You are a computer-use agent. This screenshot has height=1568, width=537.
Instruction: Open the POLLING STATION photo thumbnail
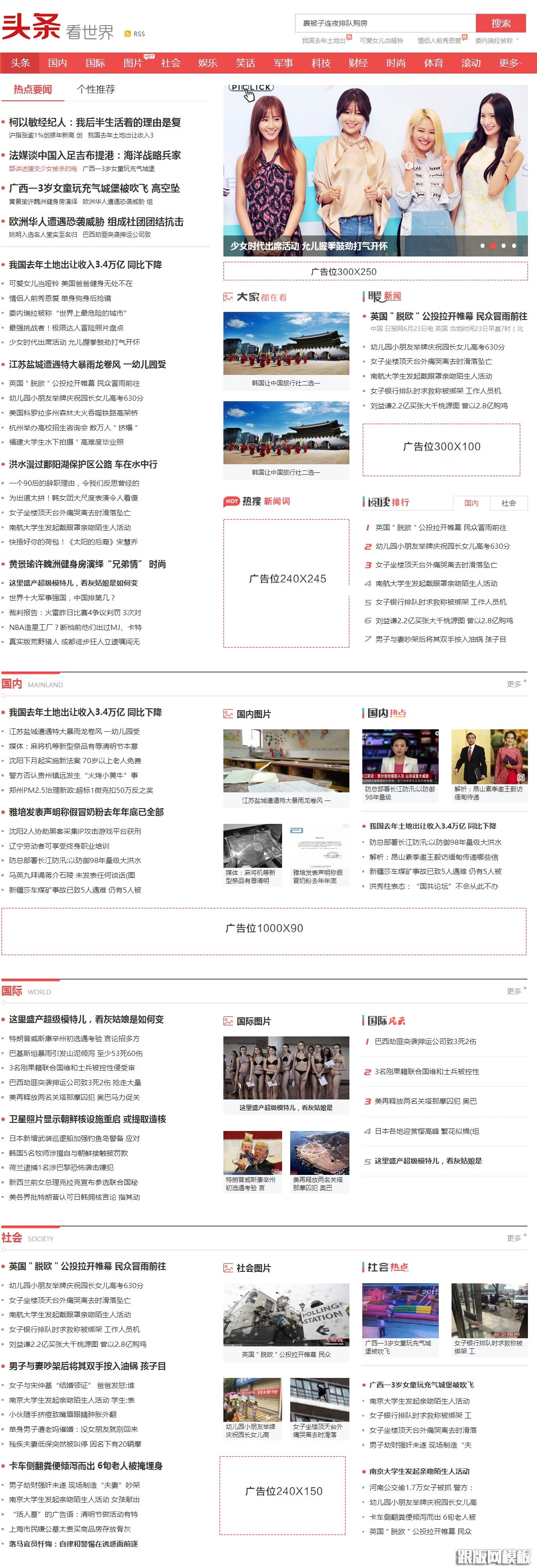[286, 1315]
